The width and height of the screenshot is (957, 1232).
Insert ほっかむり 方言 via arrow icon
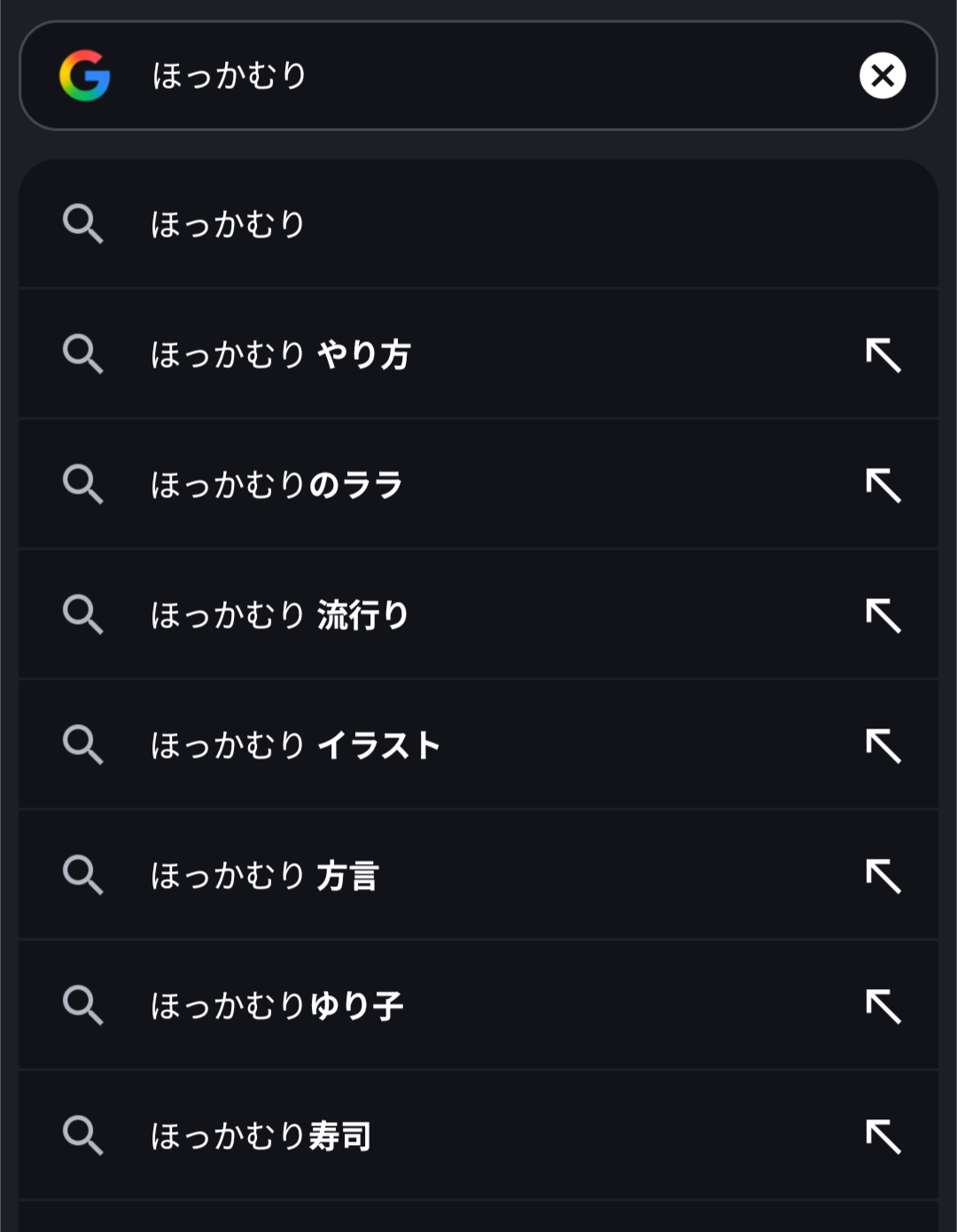click(x=883, y=876)
